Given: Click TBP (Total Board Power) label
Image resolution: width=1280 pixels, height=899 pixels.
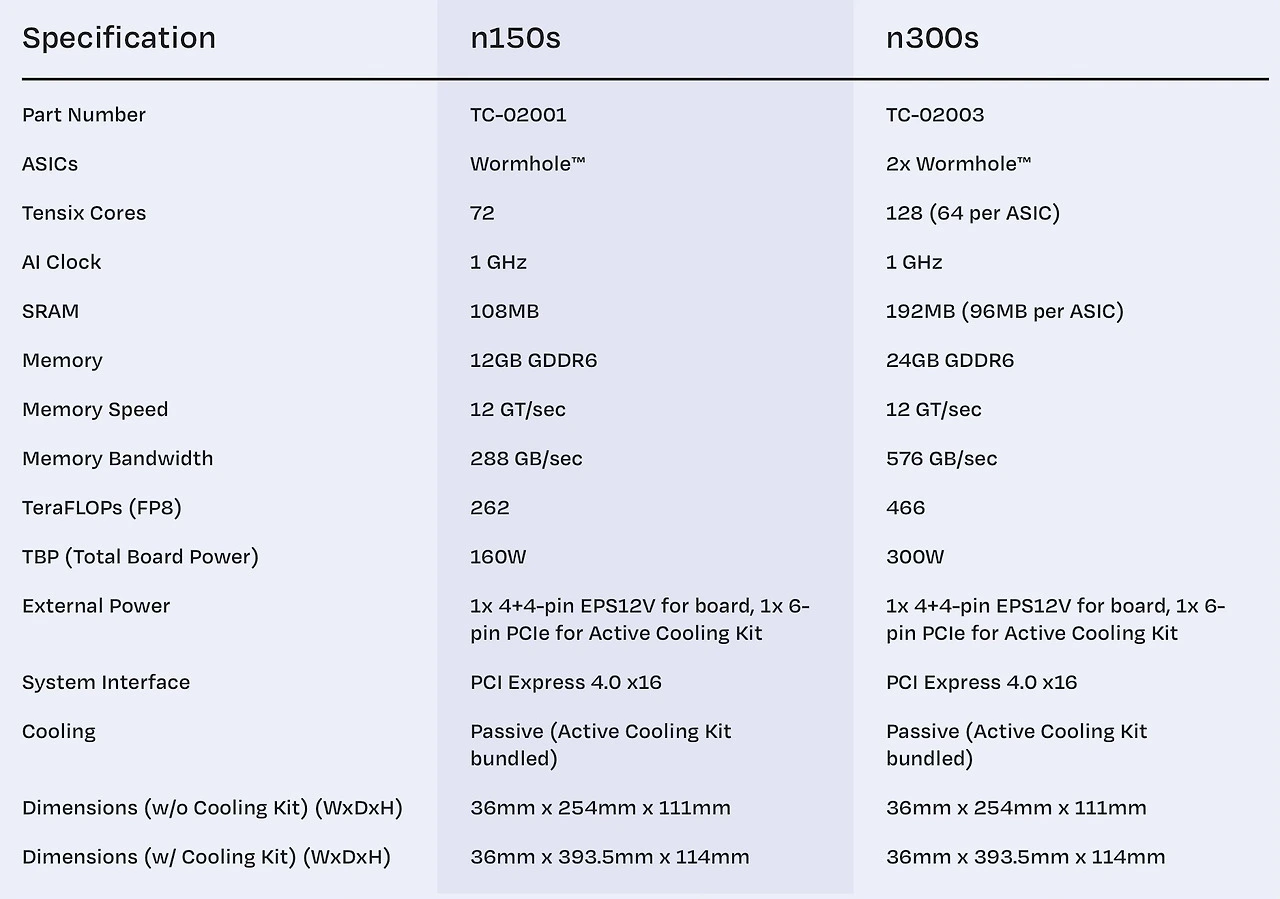Looking at the screenshot, I should click(x=140, y=557).
